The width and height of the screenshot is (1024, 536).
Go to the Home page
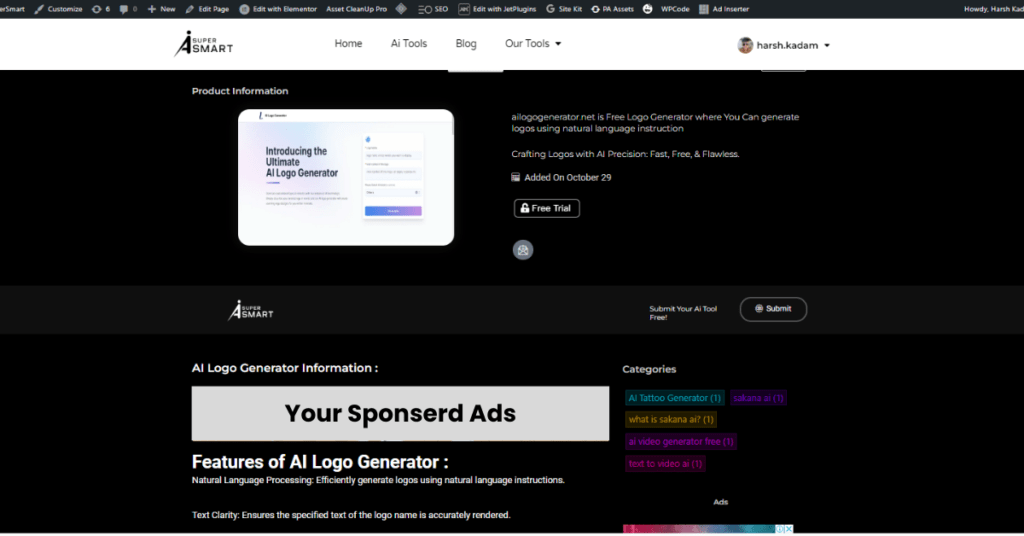coord(348,44)
